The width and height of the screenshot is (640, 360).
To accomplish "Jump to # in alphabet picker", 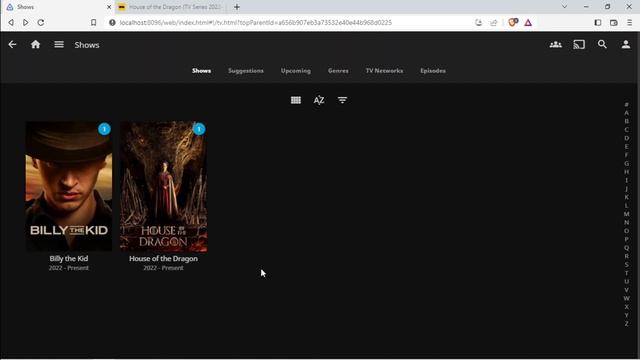I will [627, 104].
